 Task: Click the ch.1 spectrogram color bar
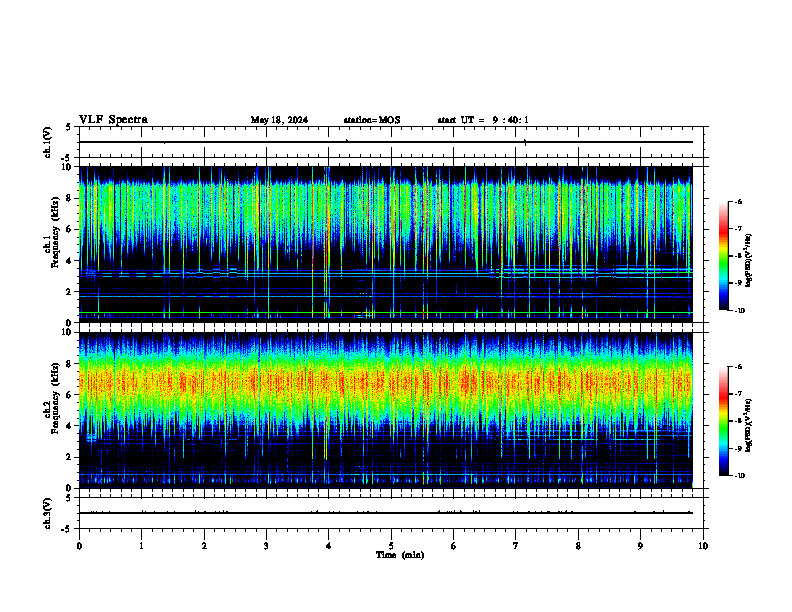[724, 256]
